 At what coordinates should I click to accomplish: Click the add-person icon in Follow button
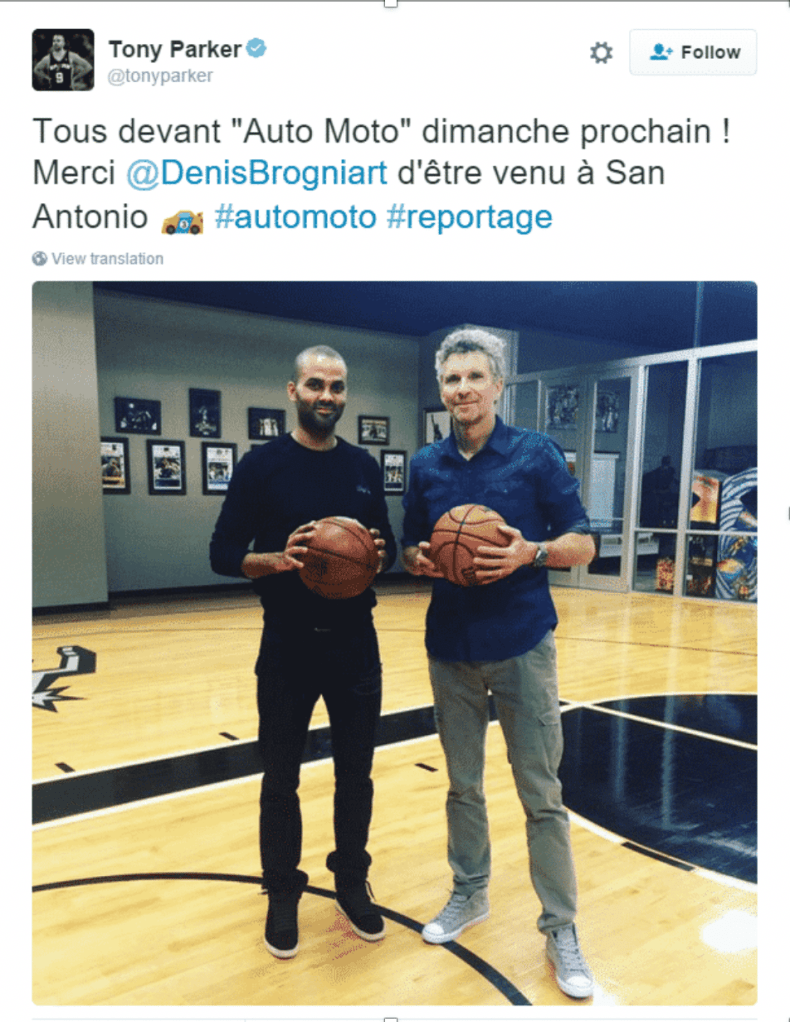(x=660, y=52)
